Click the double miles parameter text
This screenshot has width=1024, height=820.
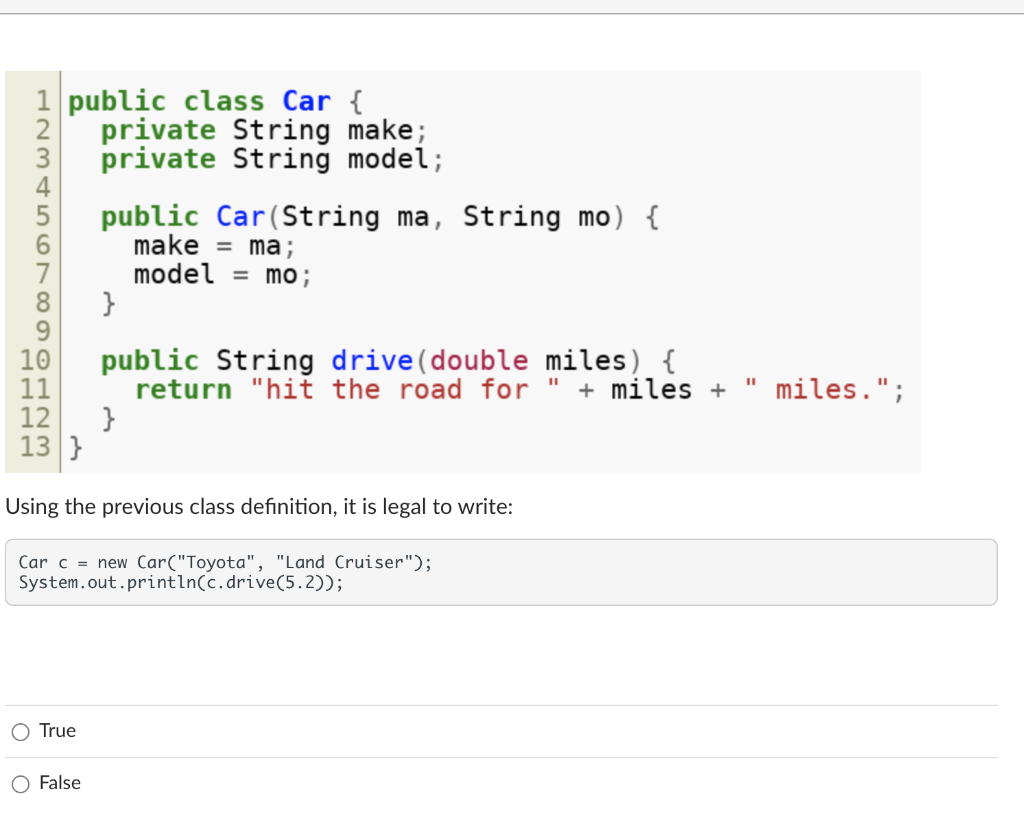pos(530,360)
